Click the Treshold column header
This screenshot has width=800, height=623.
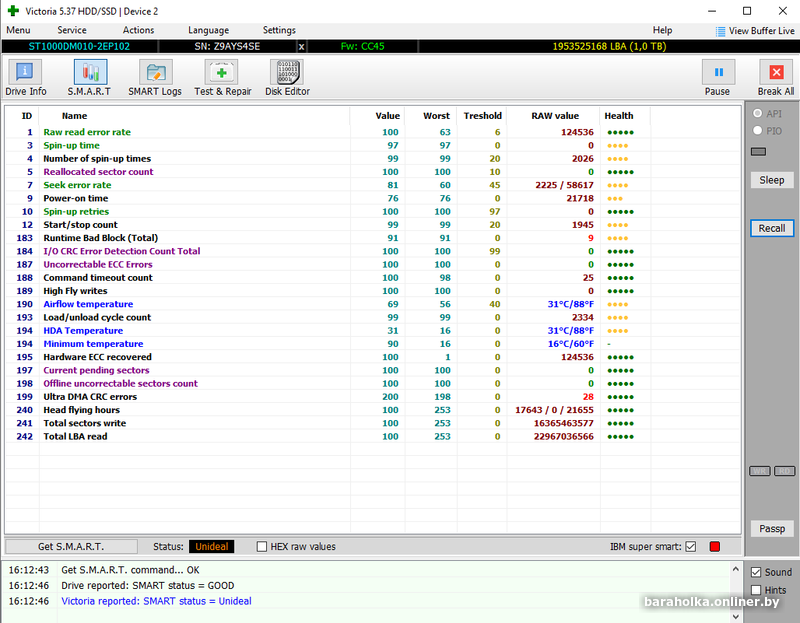482,116
